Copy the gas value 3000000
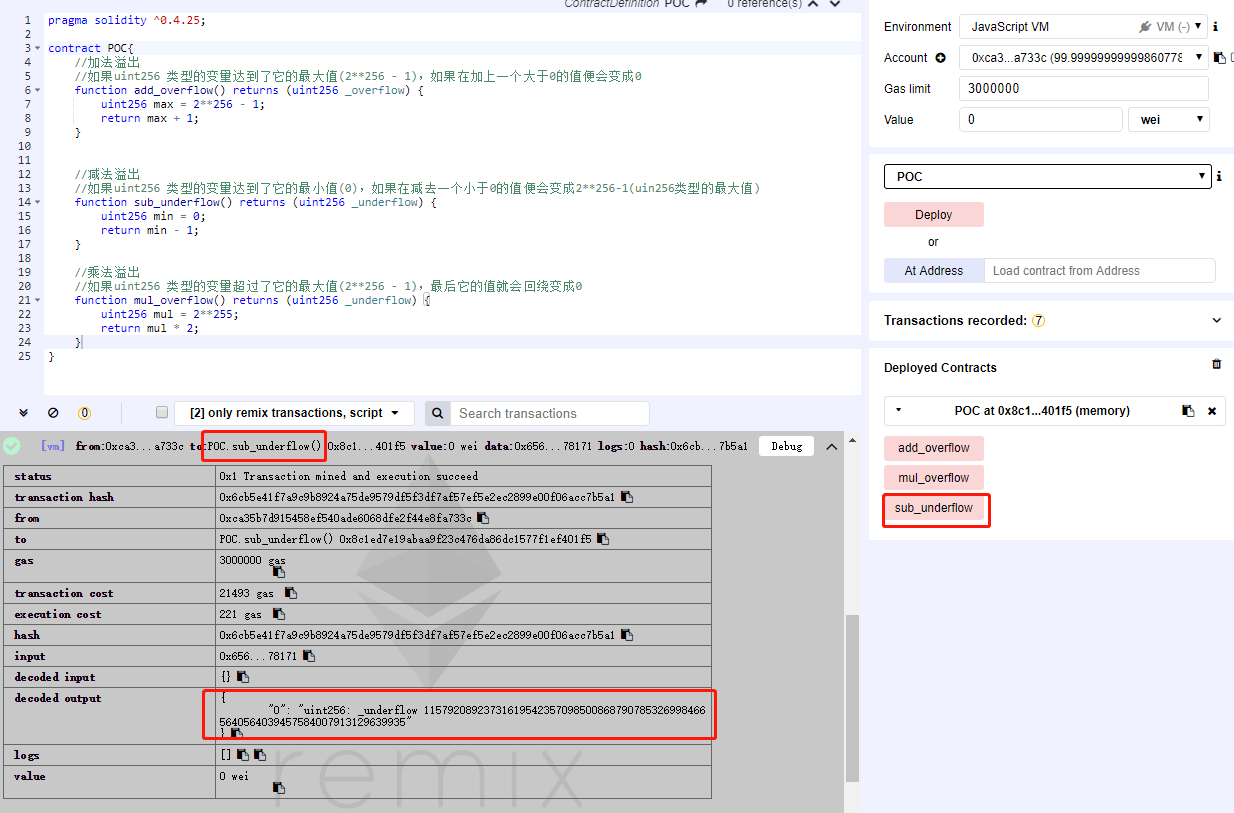Image resolution: width=1234 pixels, height=813 pixels. [x=279, y=572]
